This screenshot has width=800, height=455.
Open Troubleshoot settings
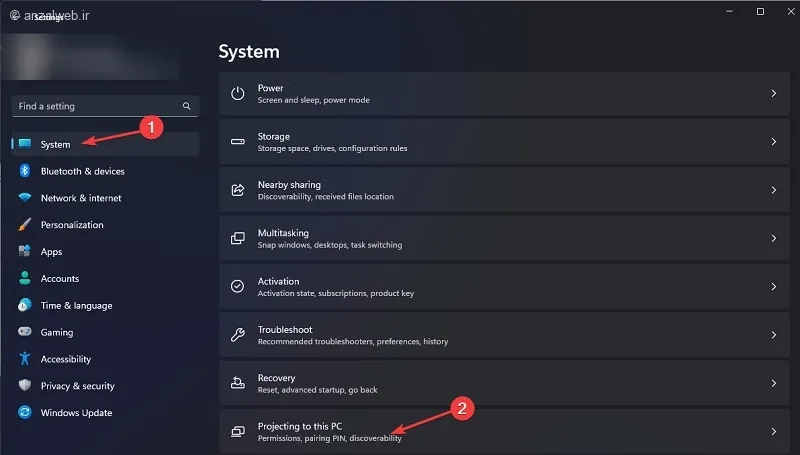504,335
